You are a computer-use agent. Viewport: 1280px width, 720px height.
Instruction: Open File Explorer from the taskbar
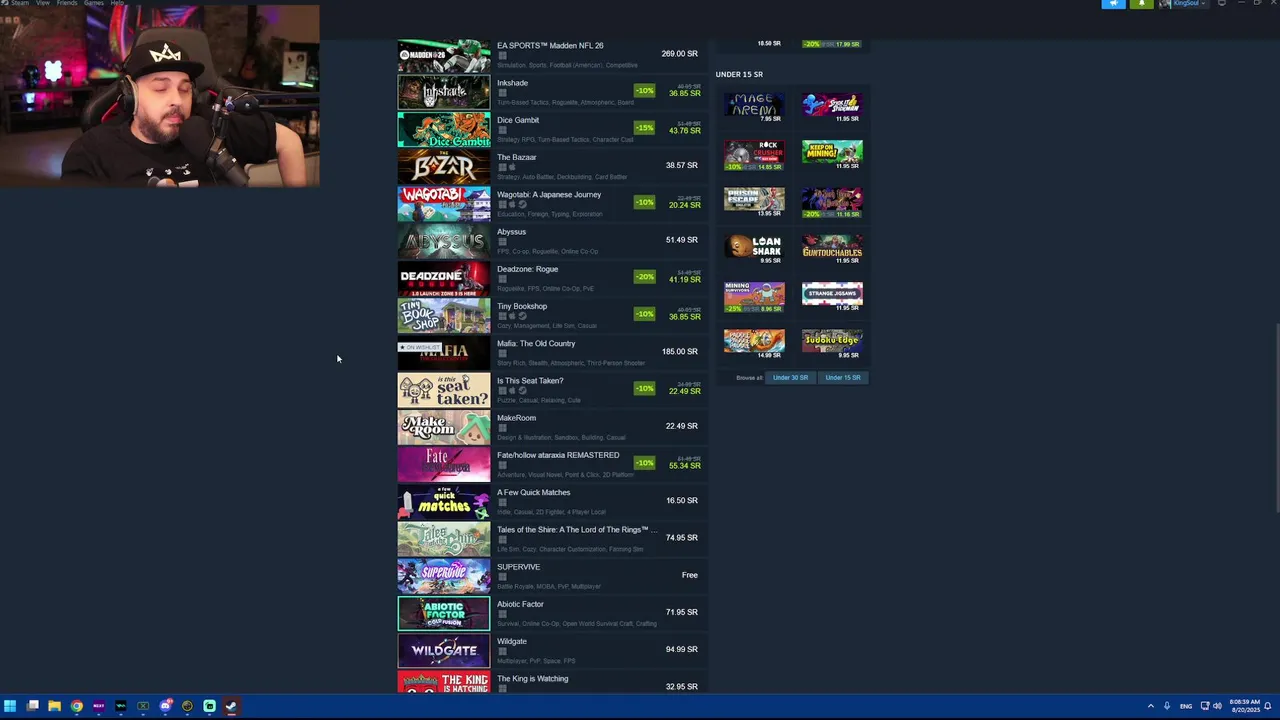pos(54,706)
